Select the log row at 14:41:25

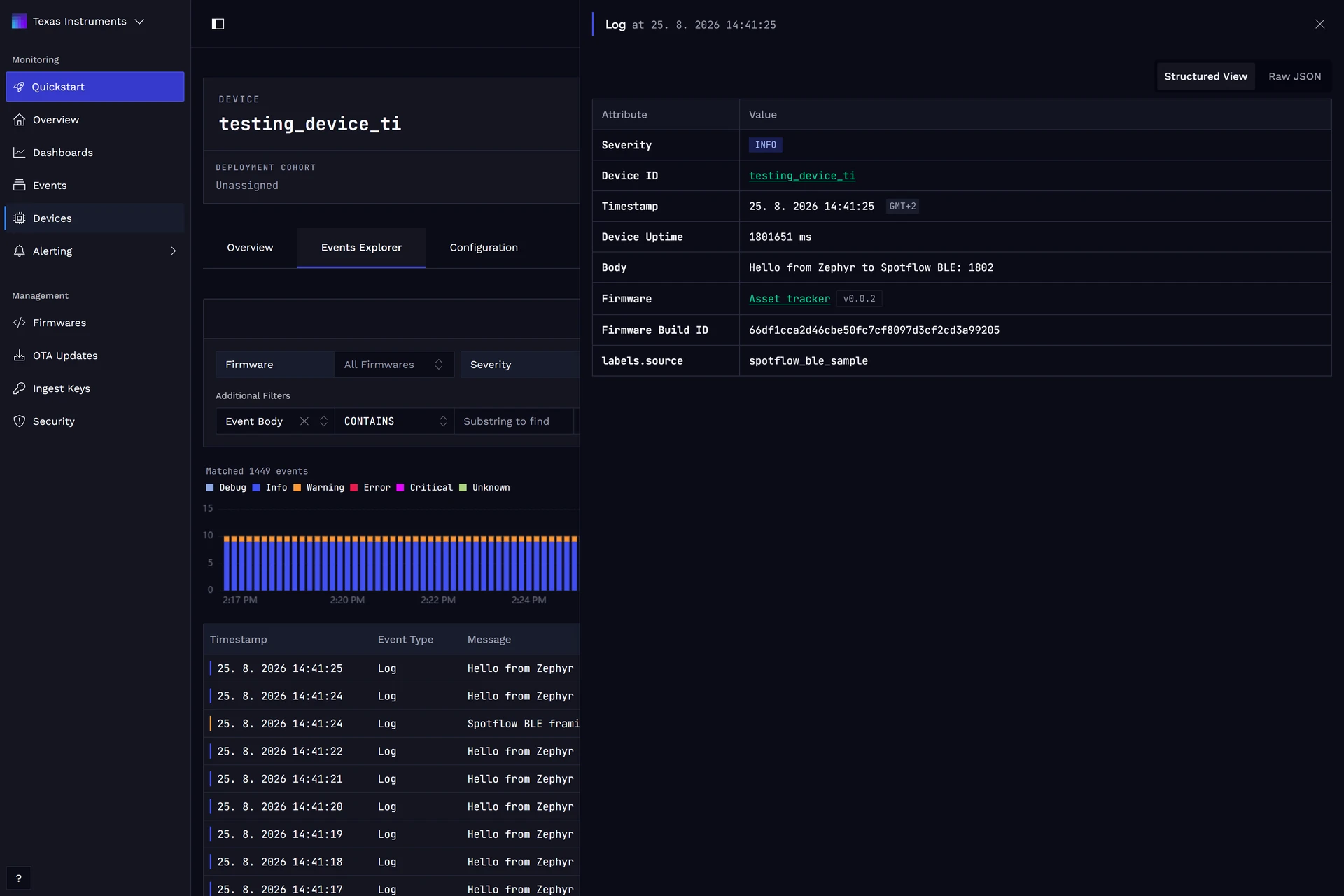pos(391,668)
